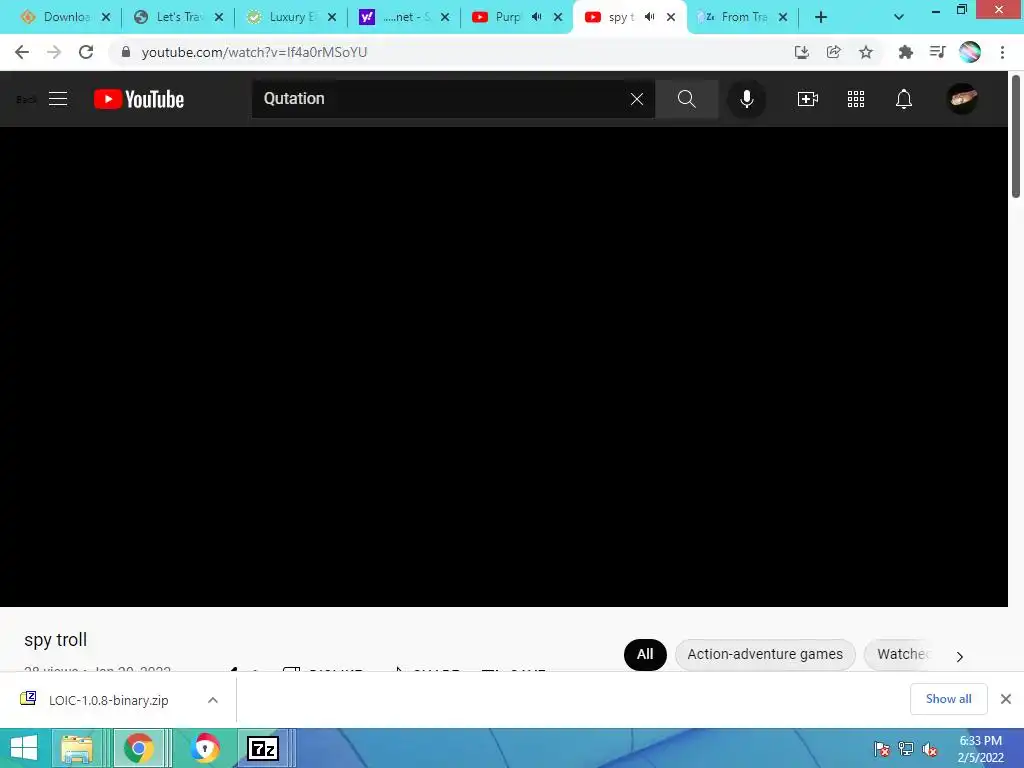Clear the search box text

(636, 99)
